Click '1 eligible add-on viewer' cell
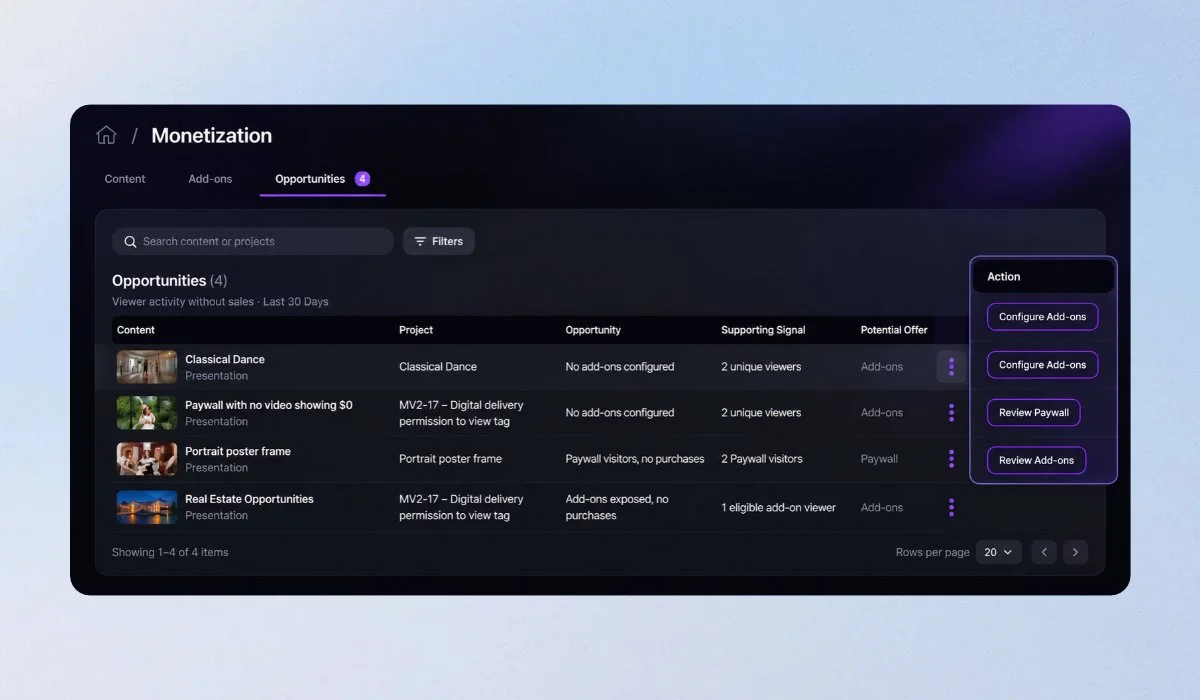 [778, 507]
